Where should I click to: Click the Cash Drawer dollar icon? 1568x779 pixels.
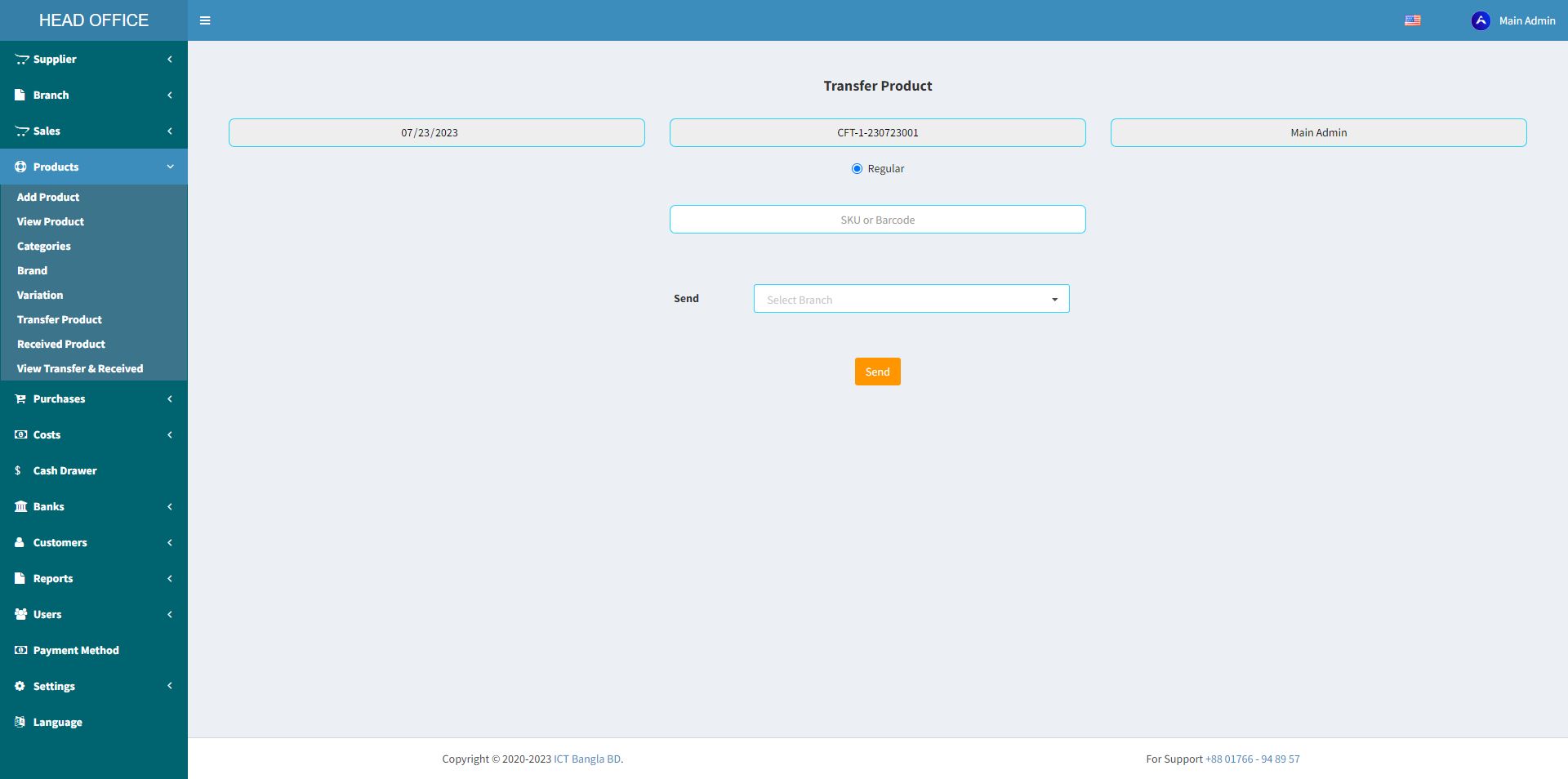(18, 470)
